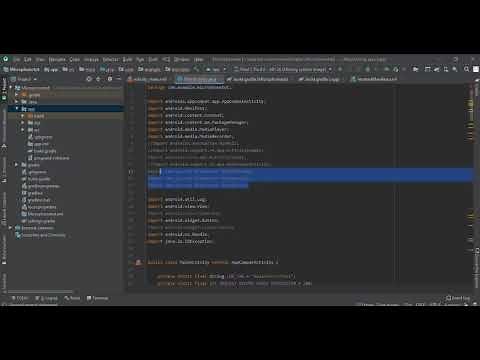480x360 pixels.
Task: Switch to the activity_main.xml editor tab
Action: (148, 79)
